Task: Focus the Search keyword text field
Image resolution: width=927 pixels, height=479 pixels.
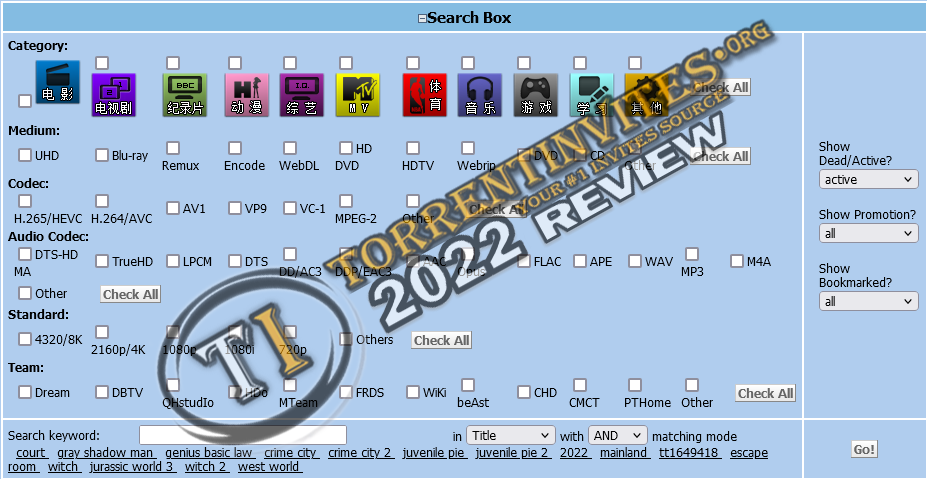Action: point(242,435)
